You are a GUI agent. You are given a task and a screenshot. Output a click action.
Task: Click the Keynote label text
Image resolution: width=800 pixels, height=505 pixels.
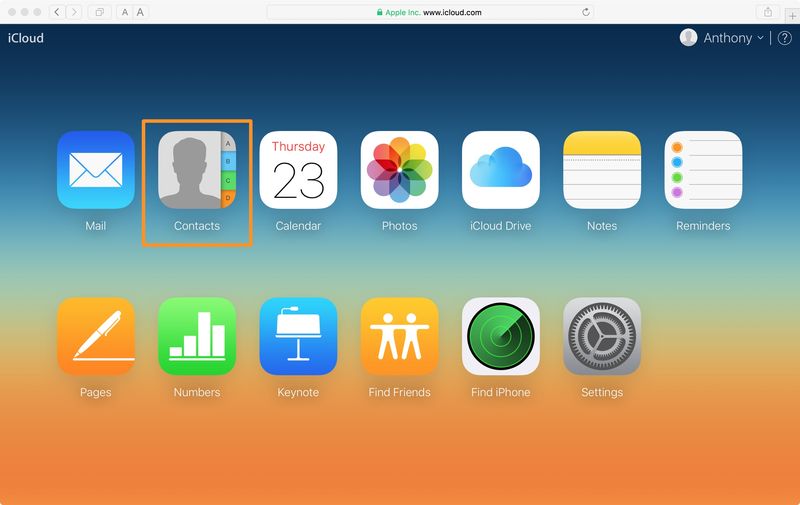[298, 392]
